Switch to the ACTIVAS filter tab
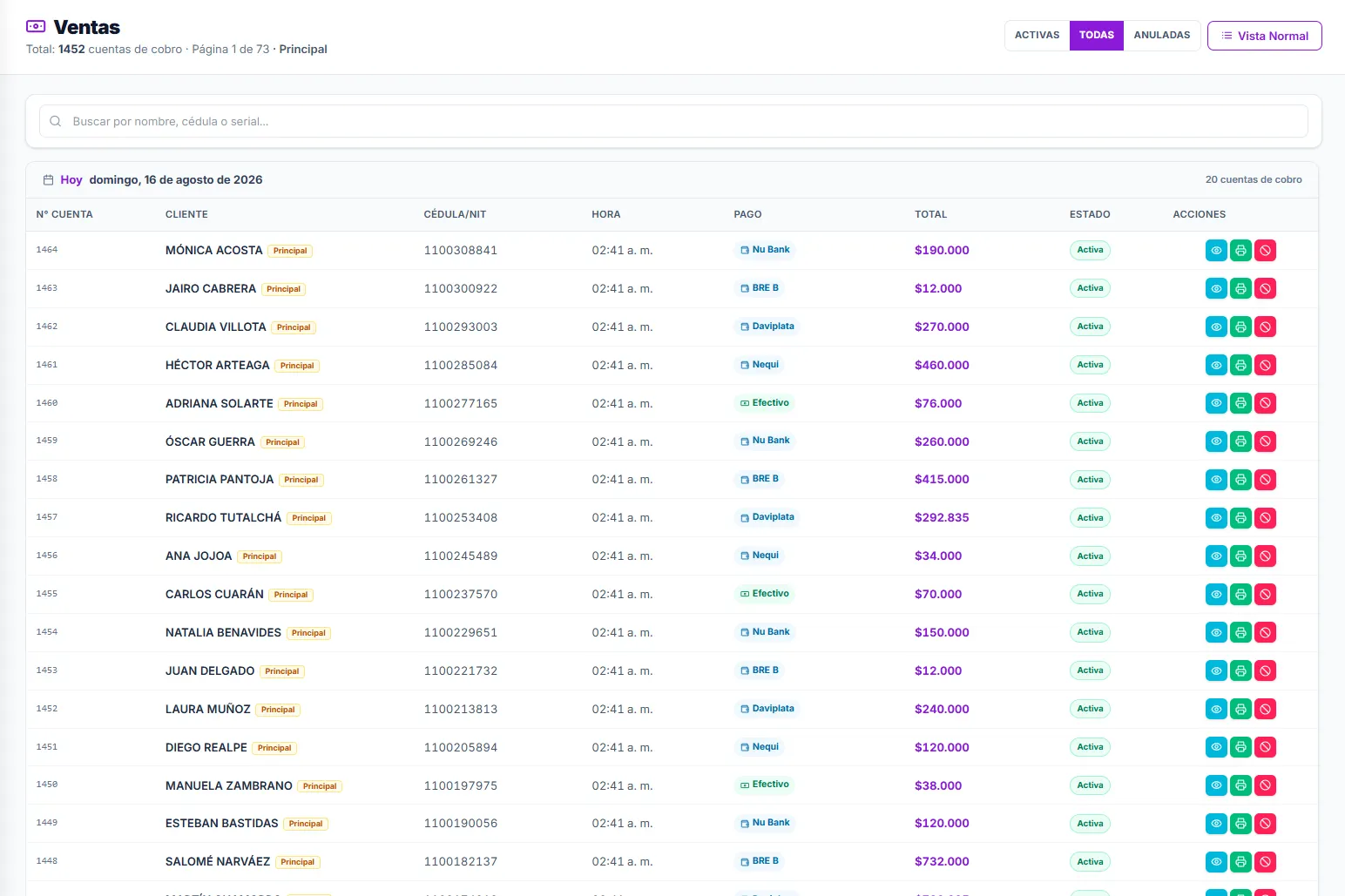This screenshot has height=896, width=1345. (x=1037, y=36)
